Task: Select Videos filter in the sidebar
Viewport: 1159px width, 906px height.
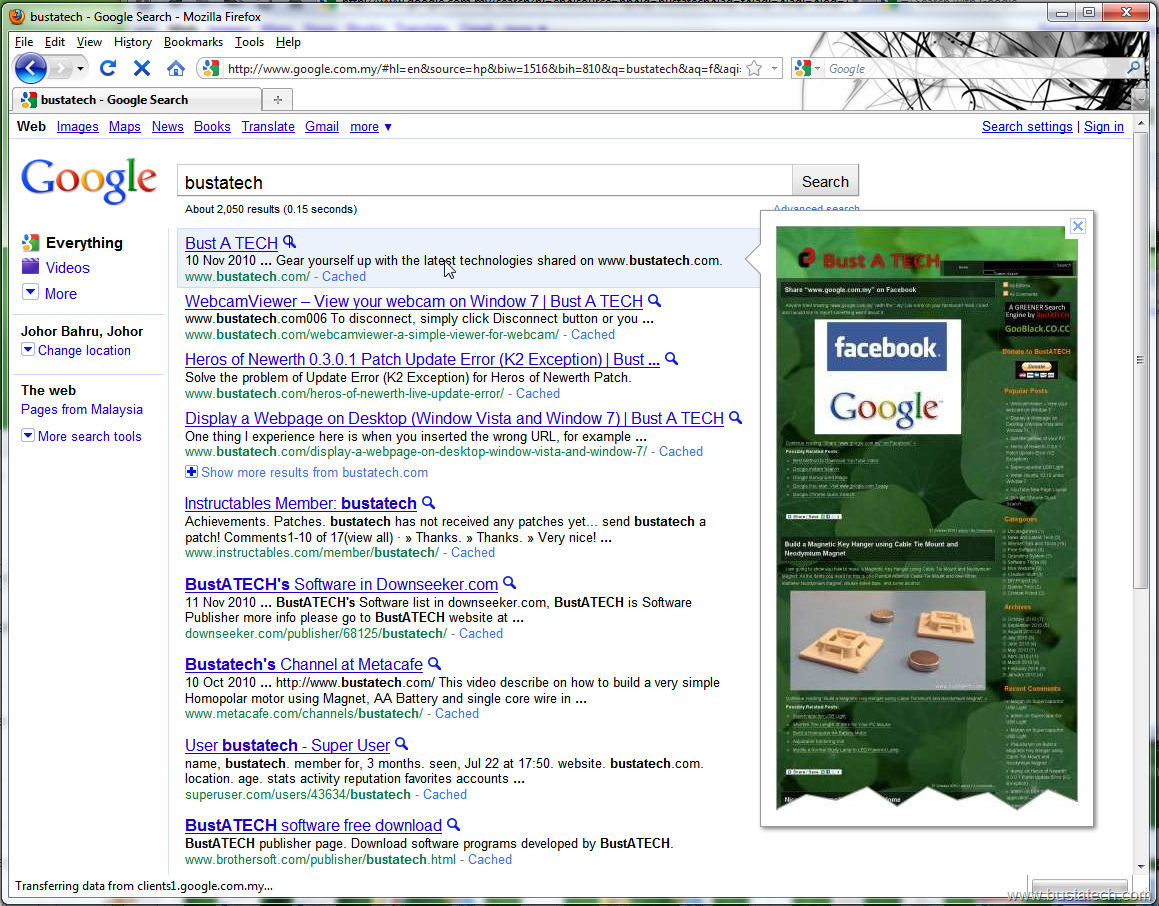Action: tap(67, 268)
